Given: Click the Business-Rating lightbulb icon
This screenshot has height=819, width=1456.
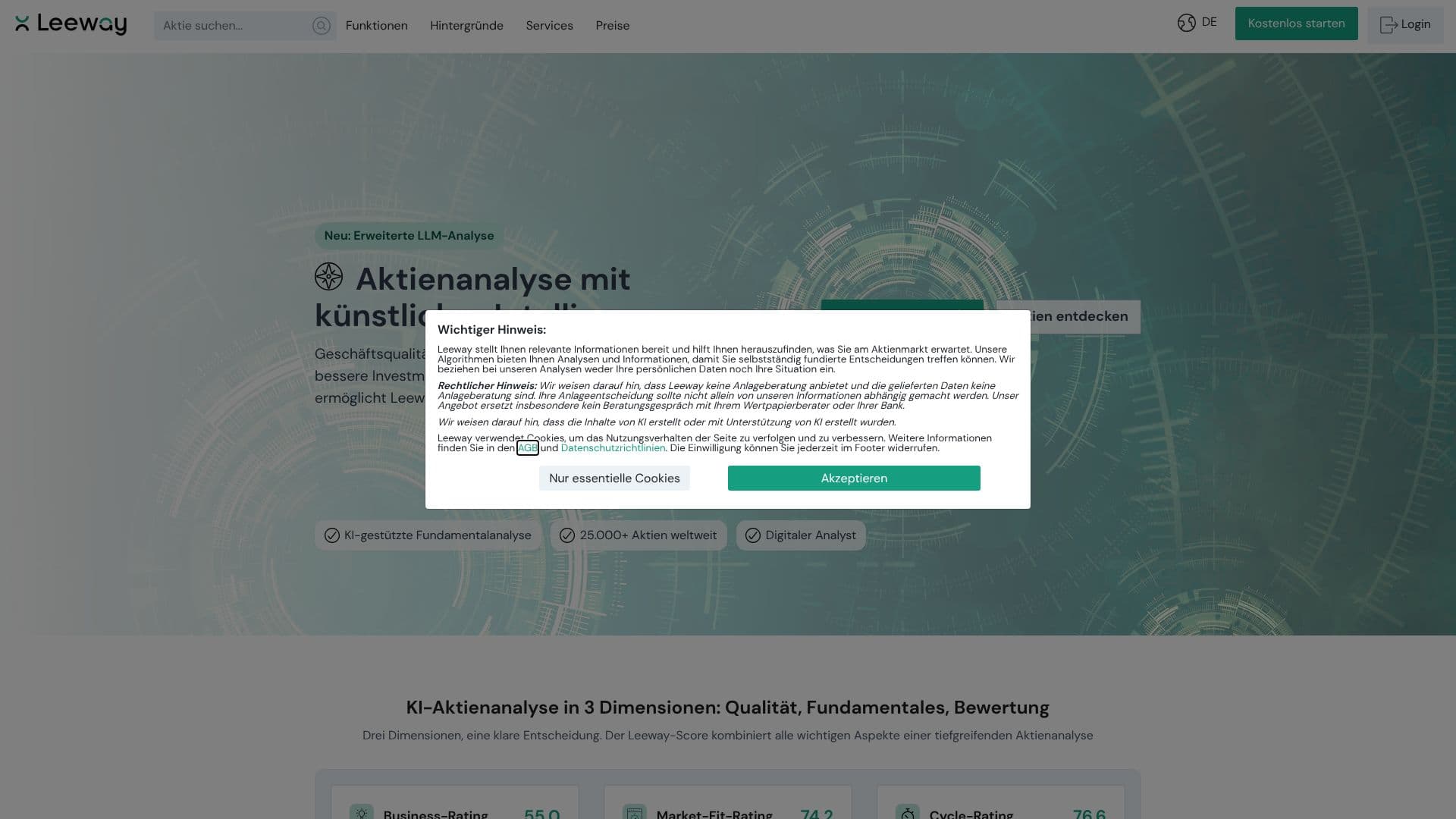Looking at the screenshot, I should coord(362,813).
